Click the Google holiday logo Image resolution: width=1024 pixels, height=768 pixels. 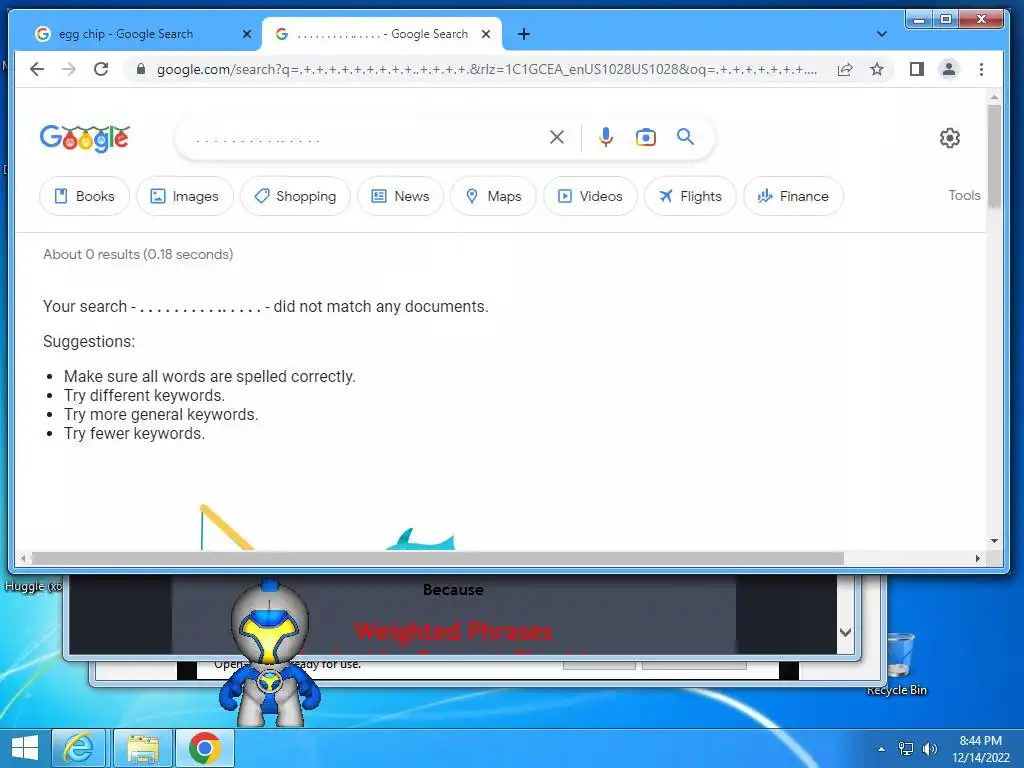(85, 138)
